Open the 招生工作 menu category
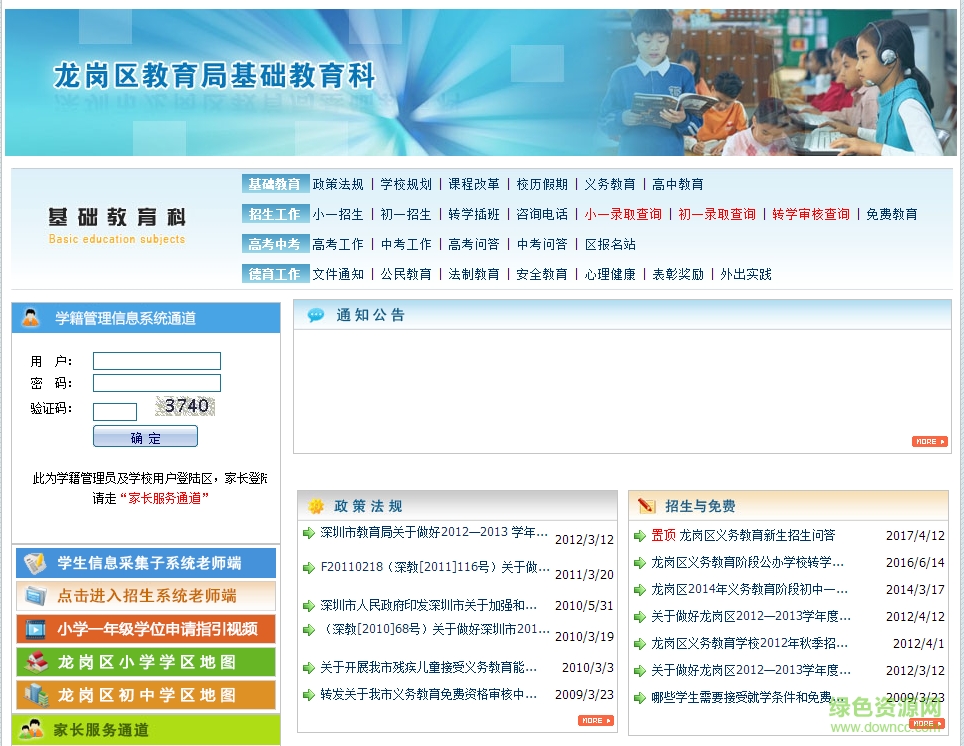The height and width of the screenshot is (746, 964). (274, 214)
